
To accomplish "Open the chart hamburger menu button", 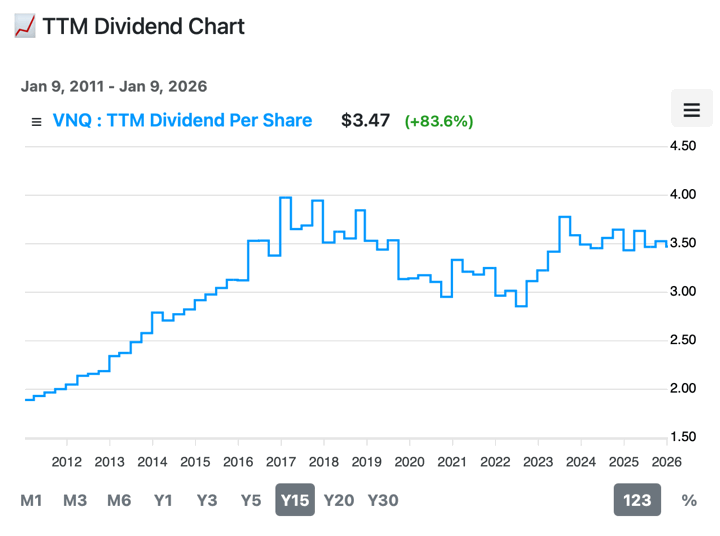I will tap(690, 110).
